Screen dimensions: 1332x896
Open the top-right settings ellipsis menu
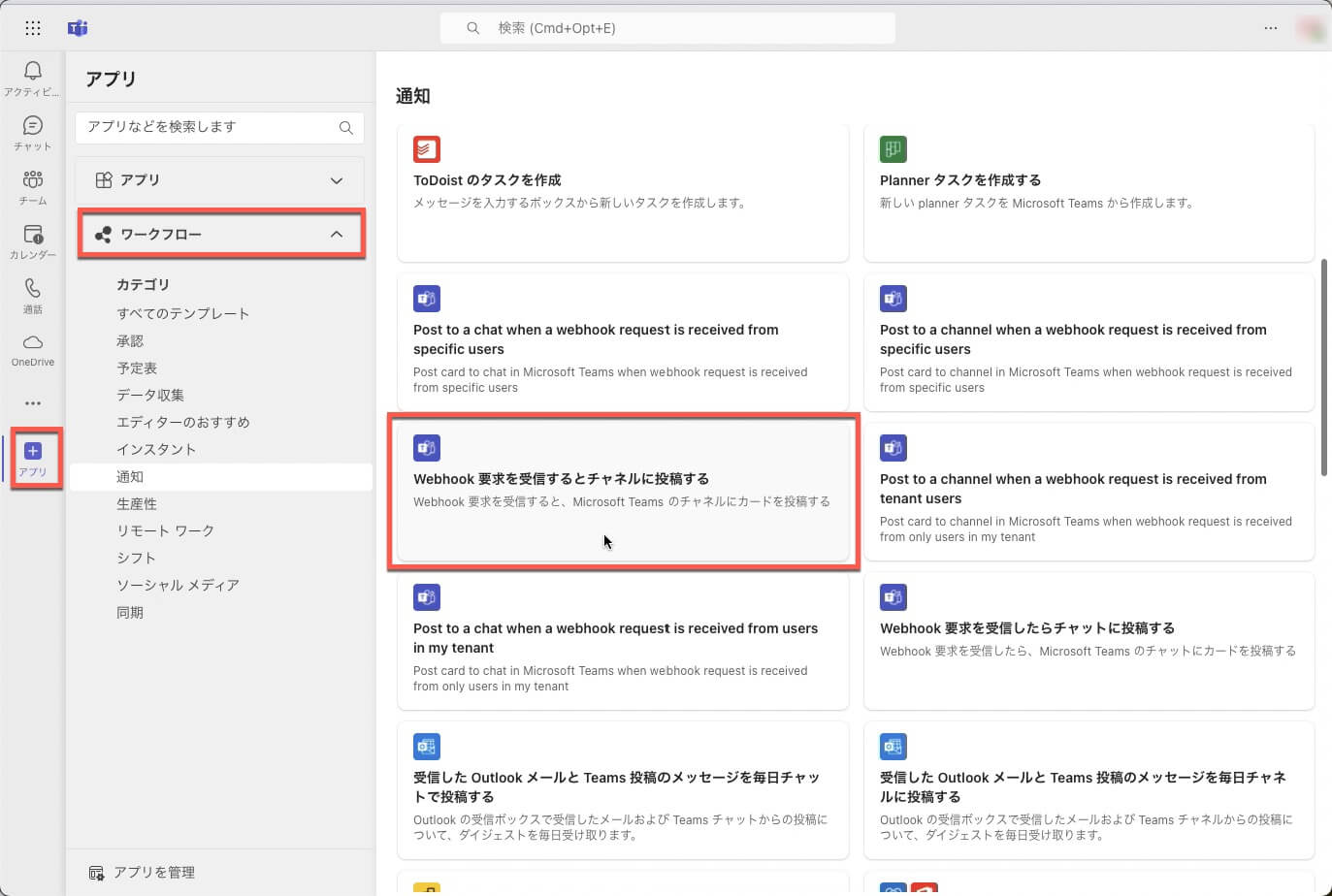[1271, 28]
